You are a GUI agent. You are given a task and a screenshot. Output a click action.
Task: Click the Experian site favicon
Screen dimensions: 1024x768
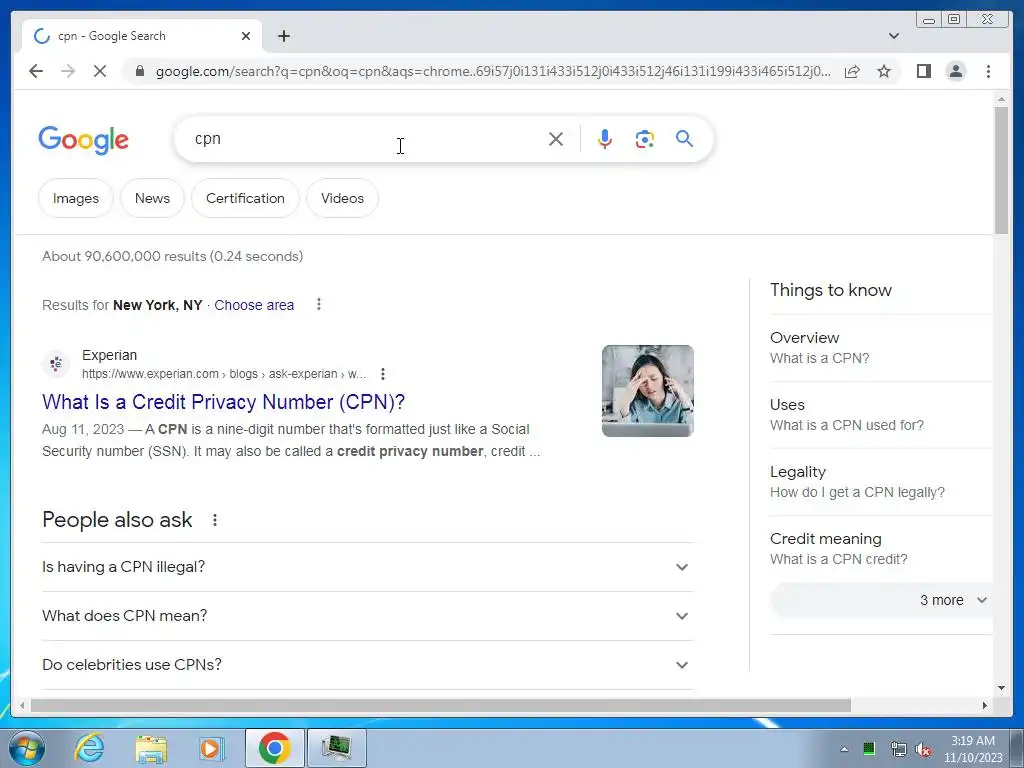(56, 364)
